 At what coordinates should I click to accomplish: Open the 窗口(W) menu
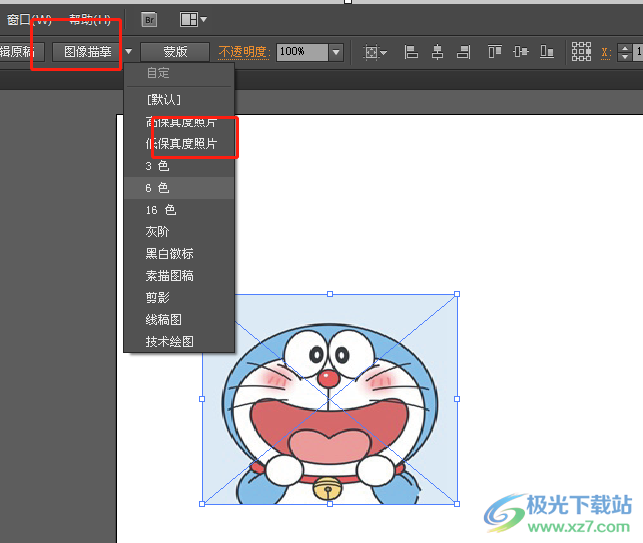(x=29, y=19)
